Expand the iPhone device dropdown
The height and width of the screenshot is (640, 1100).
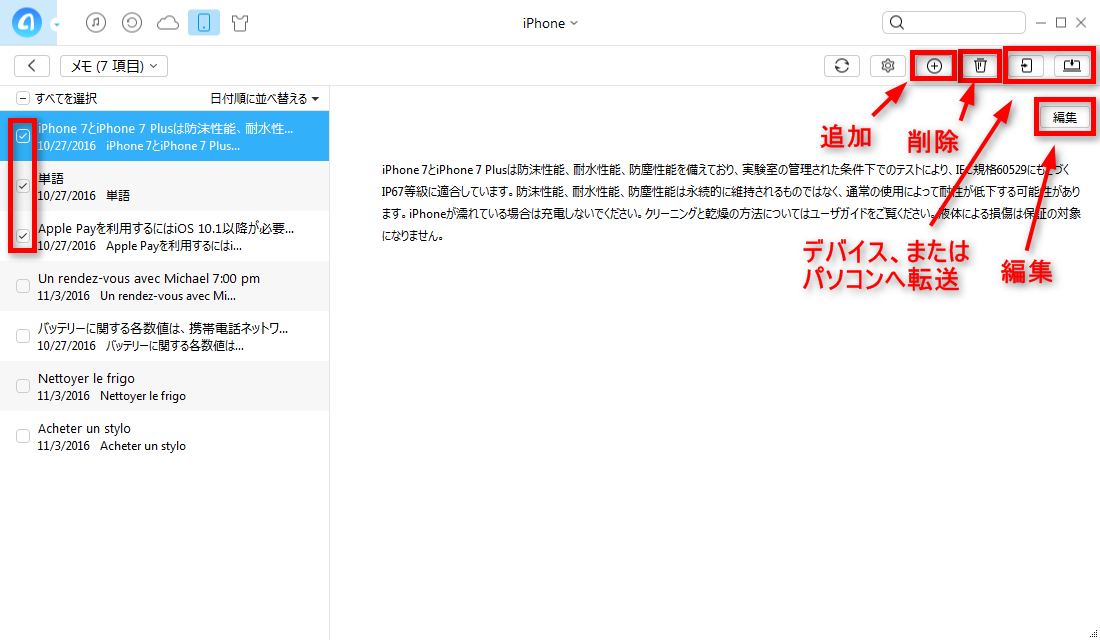pyautogui.click(x=550, y=23)
